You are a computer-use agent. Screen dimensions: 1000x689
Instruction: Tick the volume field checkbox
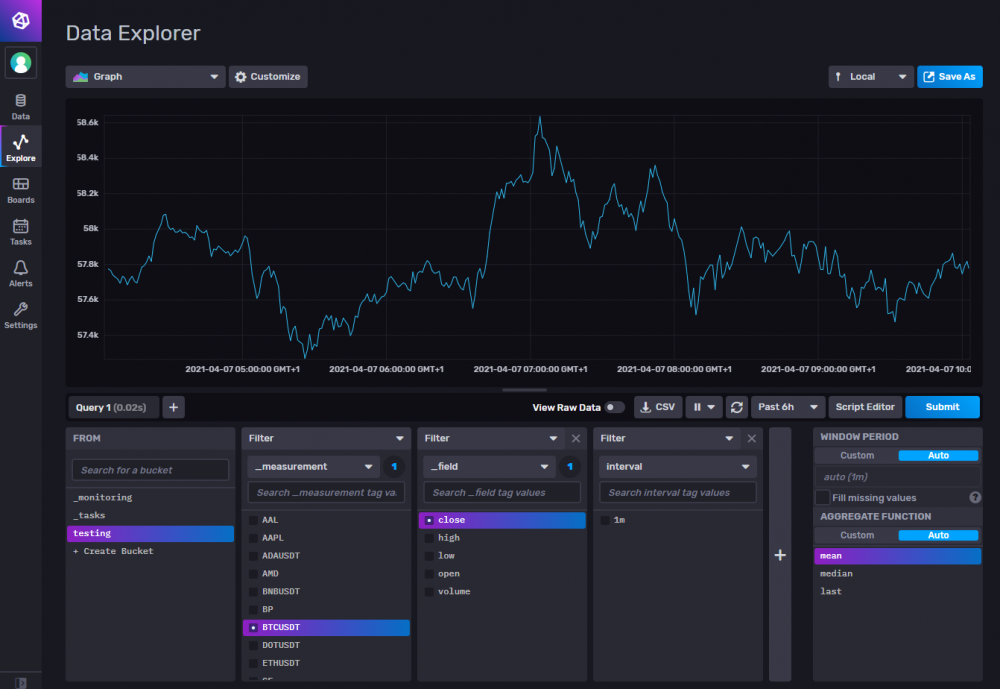429,591
